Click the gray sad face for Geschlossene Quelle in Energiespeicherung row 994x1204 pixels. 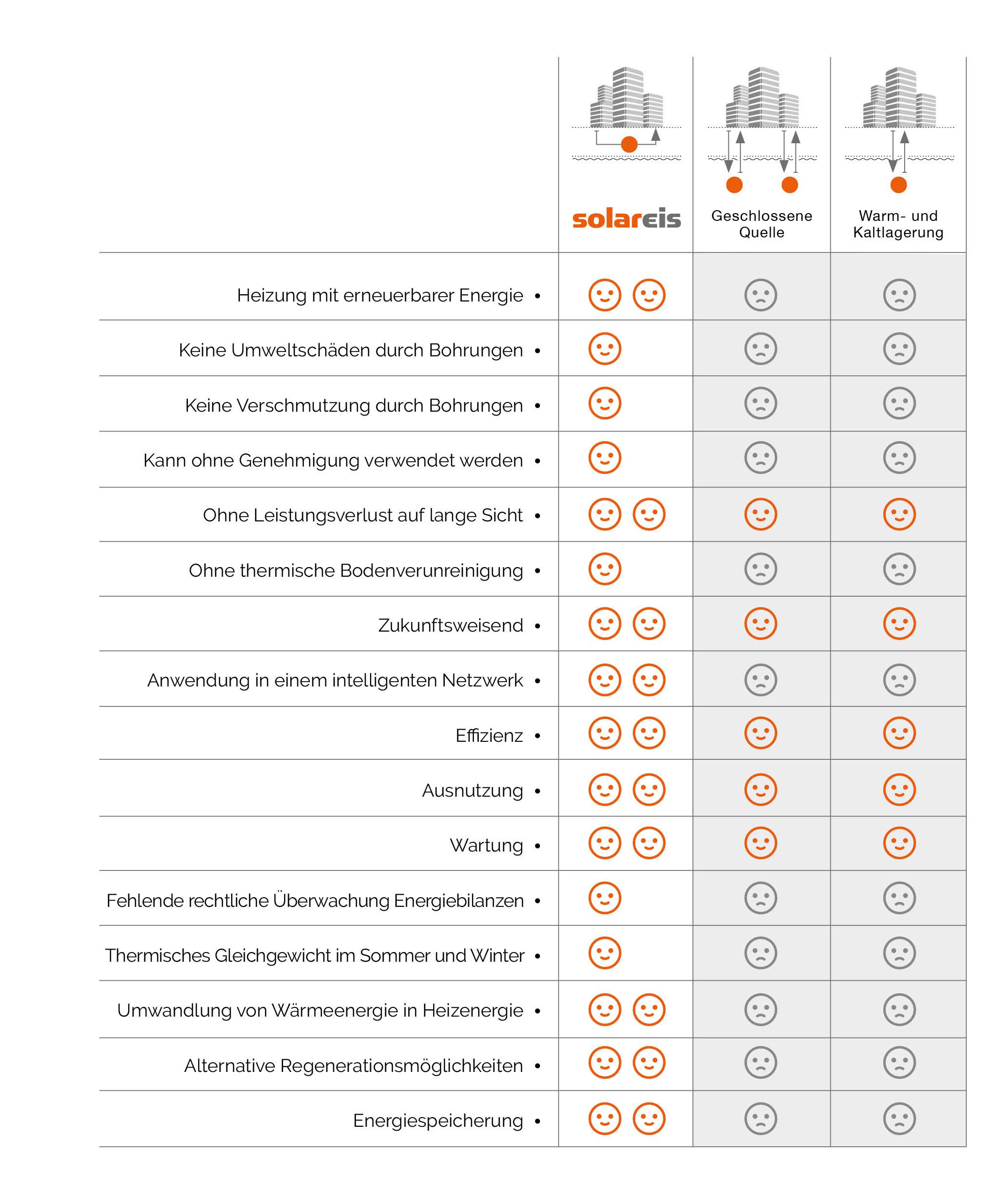pos(760,1118)
